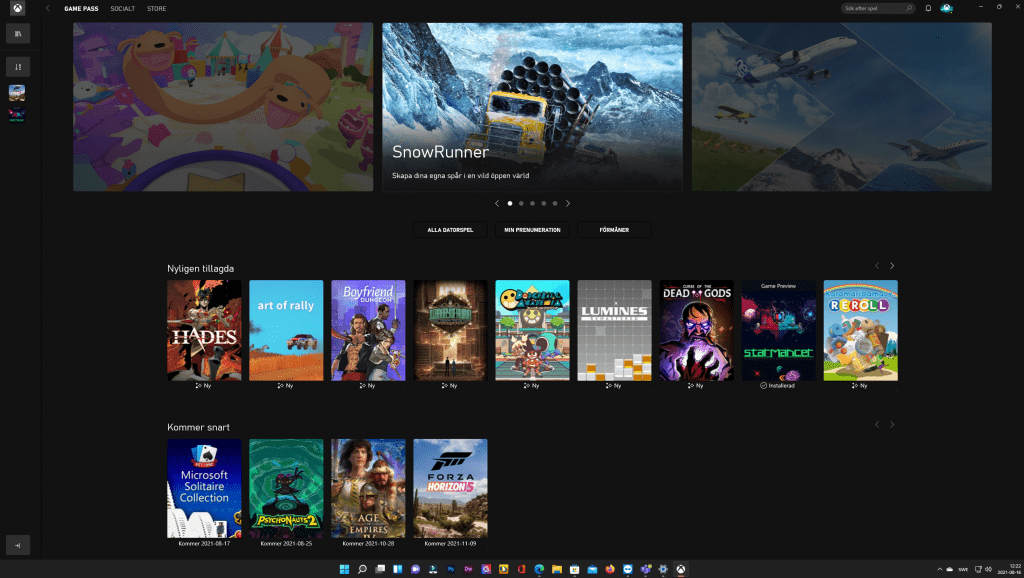Open the Forza Horizon game icon in the sidebar
Image resolution: width=1024 pixels, height=578 pixels.
click(17, 93)
